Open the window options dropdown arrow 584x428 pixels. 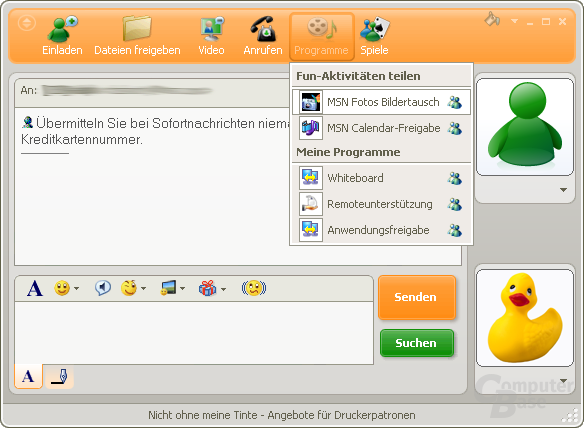click(x=514, y=21)
